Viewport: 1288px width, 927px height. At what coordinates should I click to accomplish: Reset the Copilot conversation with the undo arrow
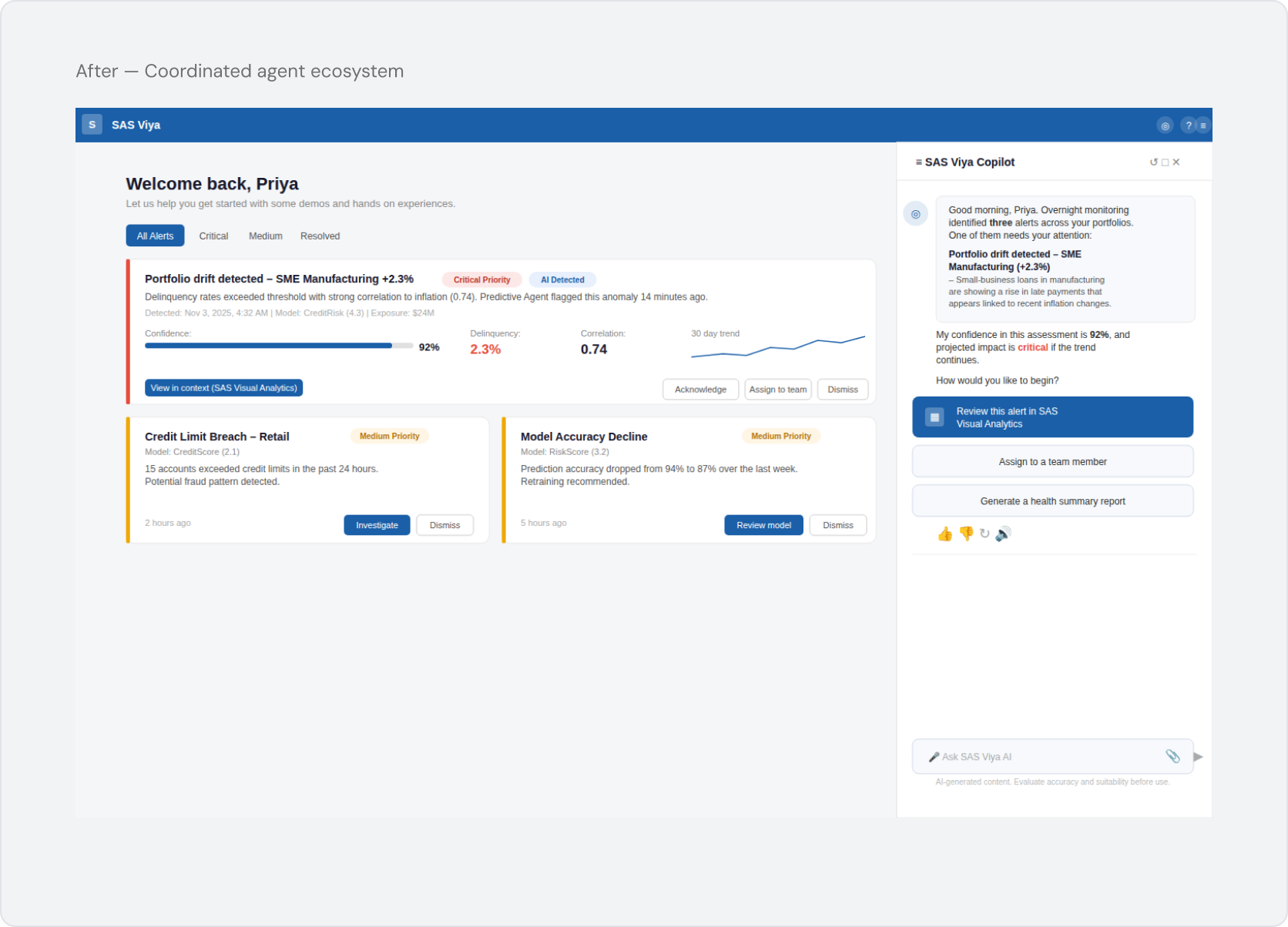click(1153, 162)
